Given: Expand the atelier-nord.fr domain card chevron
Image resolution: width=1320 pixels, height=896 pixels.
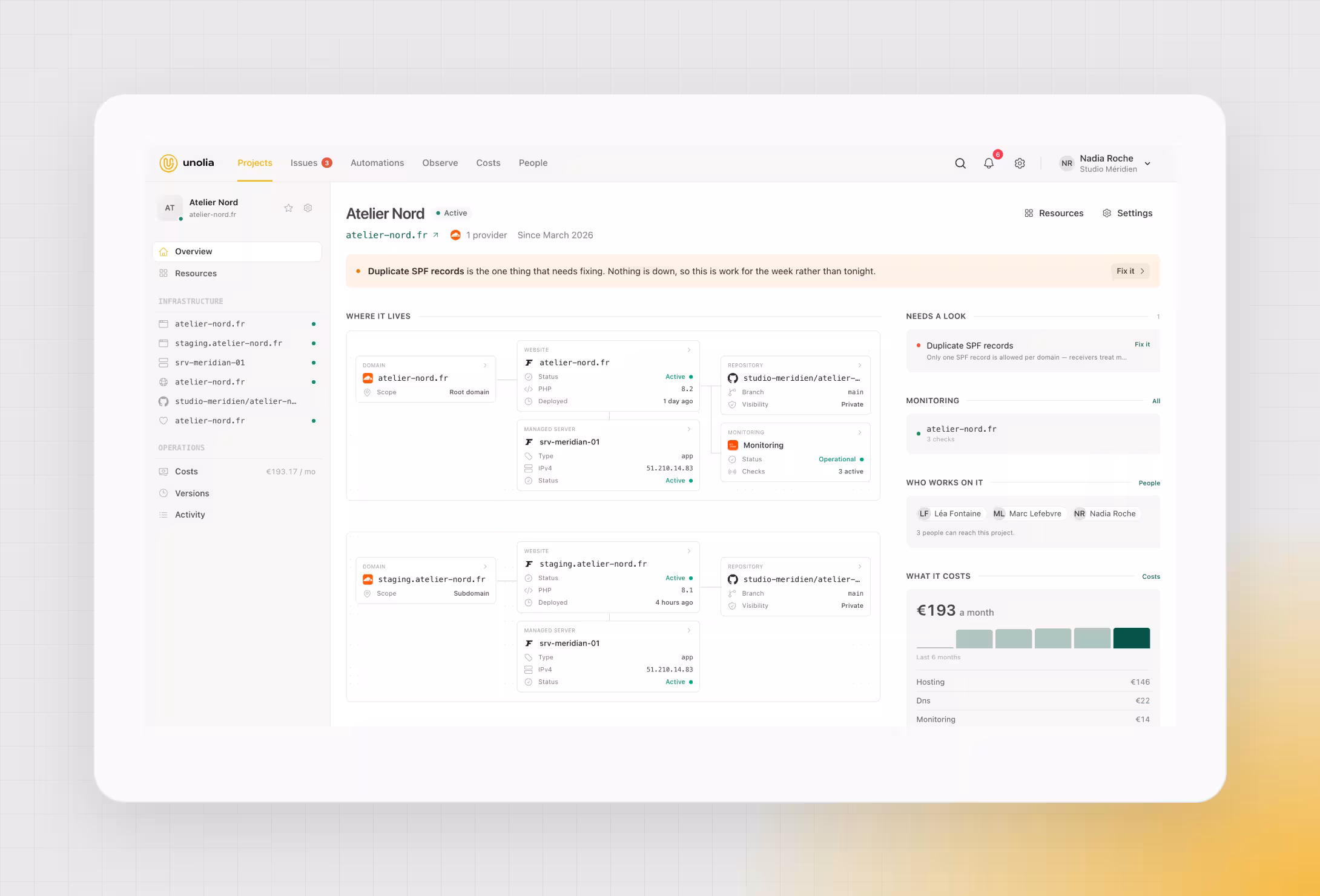Looking at the screenshot, I should point(485,366).
